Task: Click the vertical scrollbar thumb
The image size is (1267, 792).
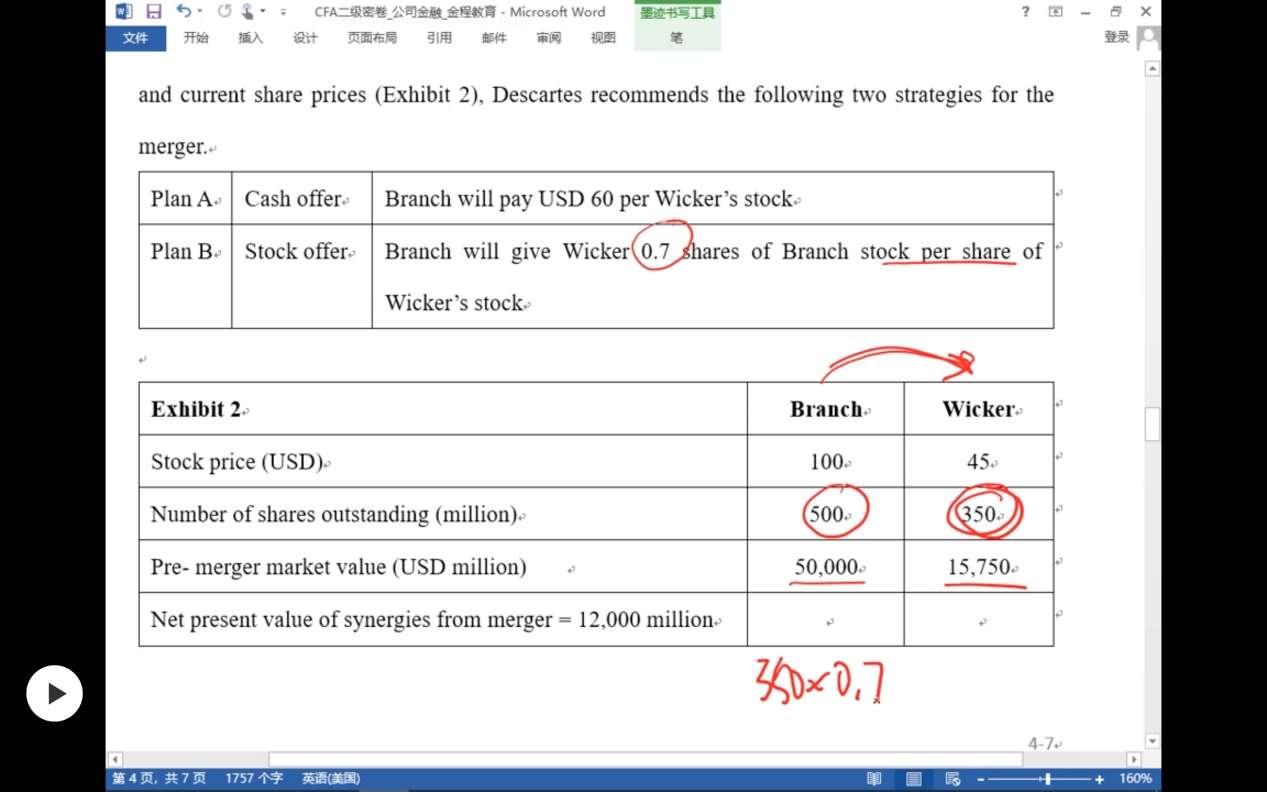Action: tap(1153, 424)
